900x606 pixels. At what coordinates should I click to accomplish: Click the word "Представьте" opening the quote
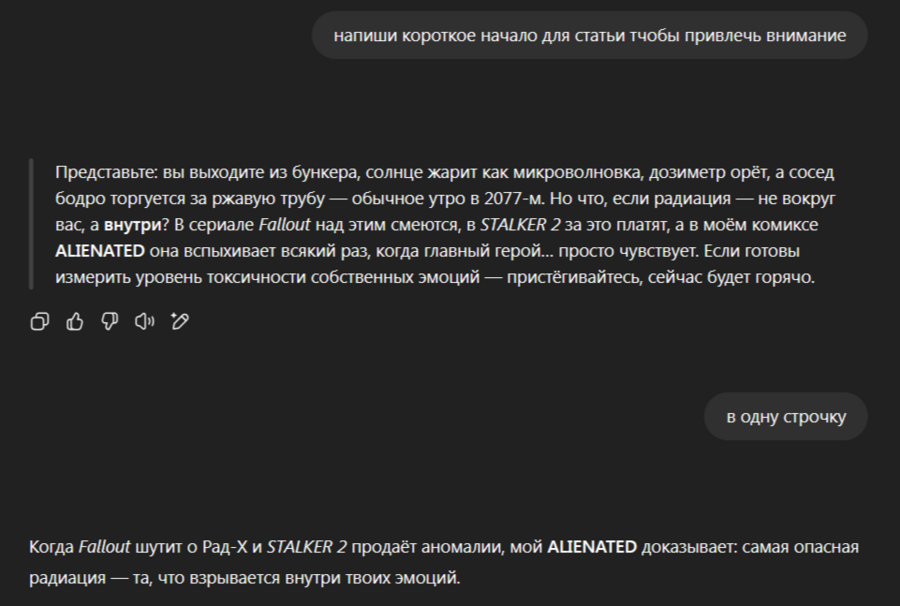[x=102, y=172]
